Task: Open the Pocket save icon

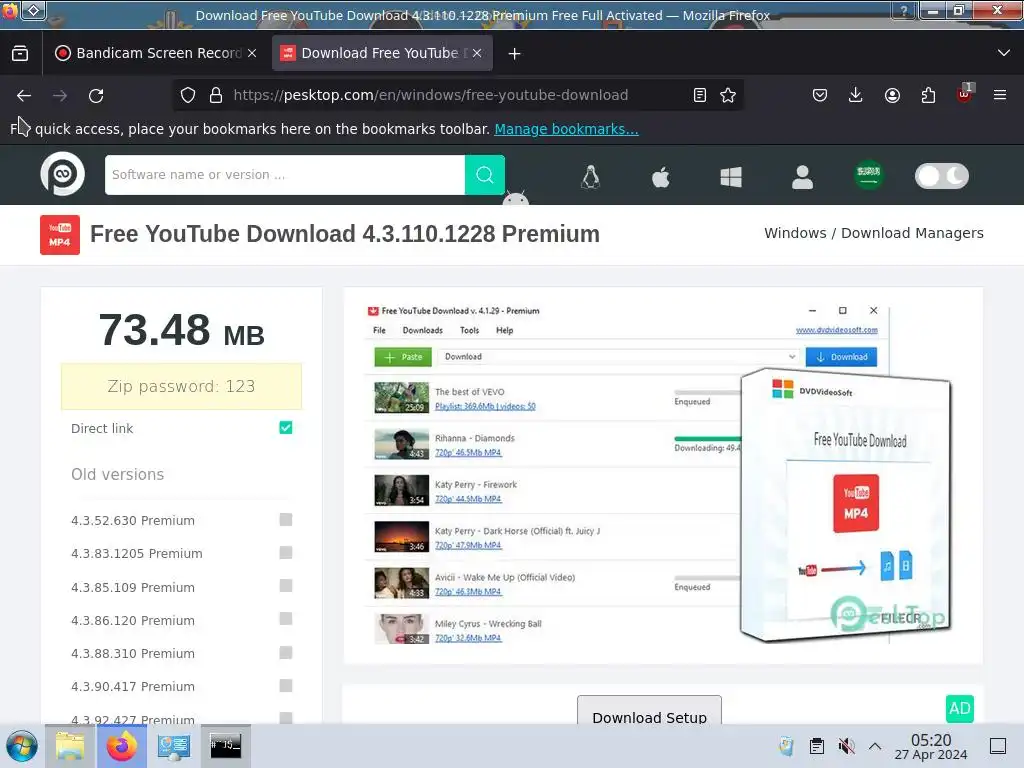Action: point(820,95)
